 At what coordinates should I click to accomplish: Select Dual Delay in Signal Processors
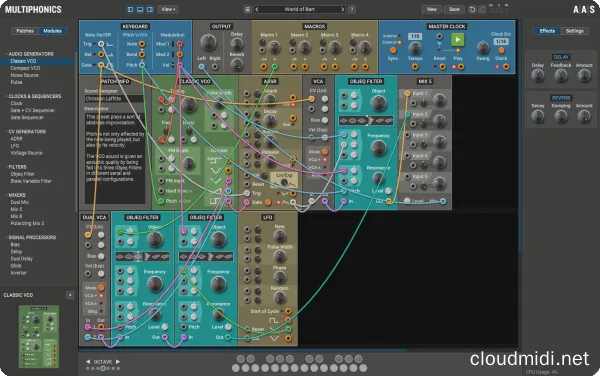pos(21,259)
